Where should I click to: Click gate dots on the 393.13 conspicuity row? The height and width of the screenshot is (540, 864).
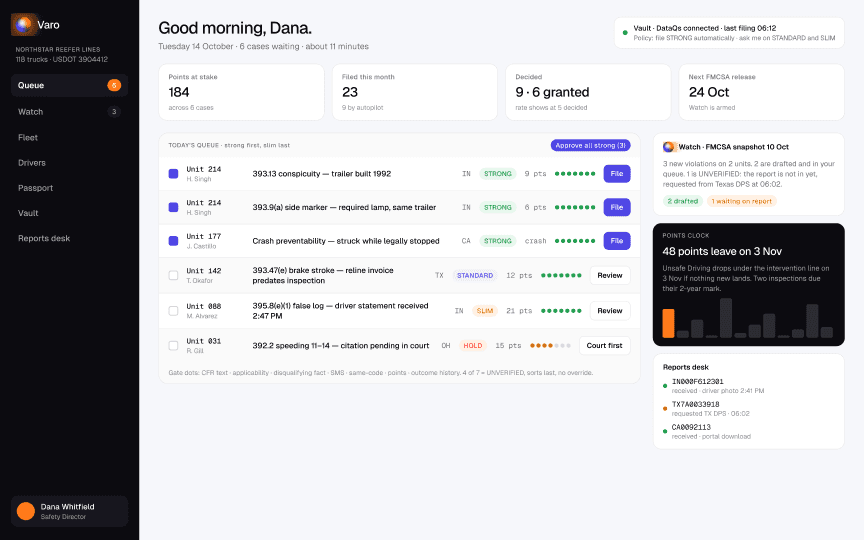(575, 174)
